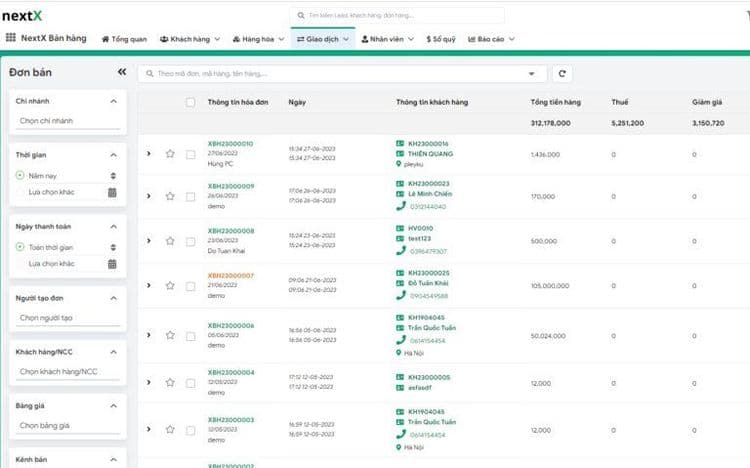Screen dimensions: 750x468
Task: Expand the row for order XBH23000008
Action: click(x=148, y=241)
